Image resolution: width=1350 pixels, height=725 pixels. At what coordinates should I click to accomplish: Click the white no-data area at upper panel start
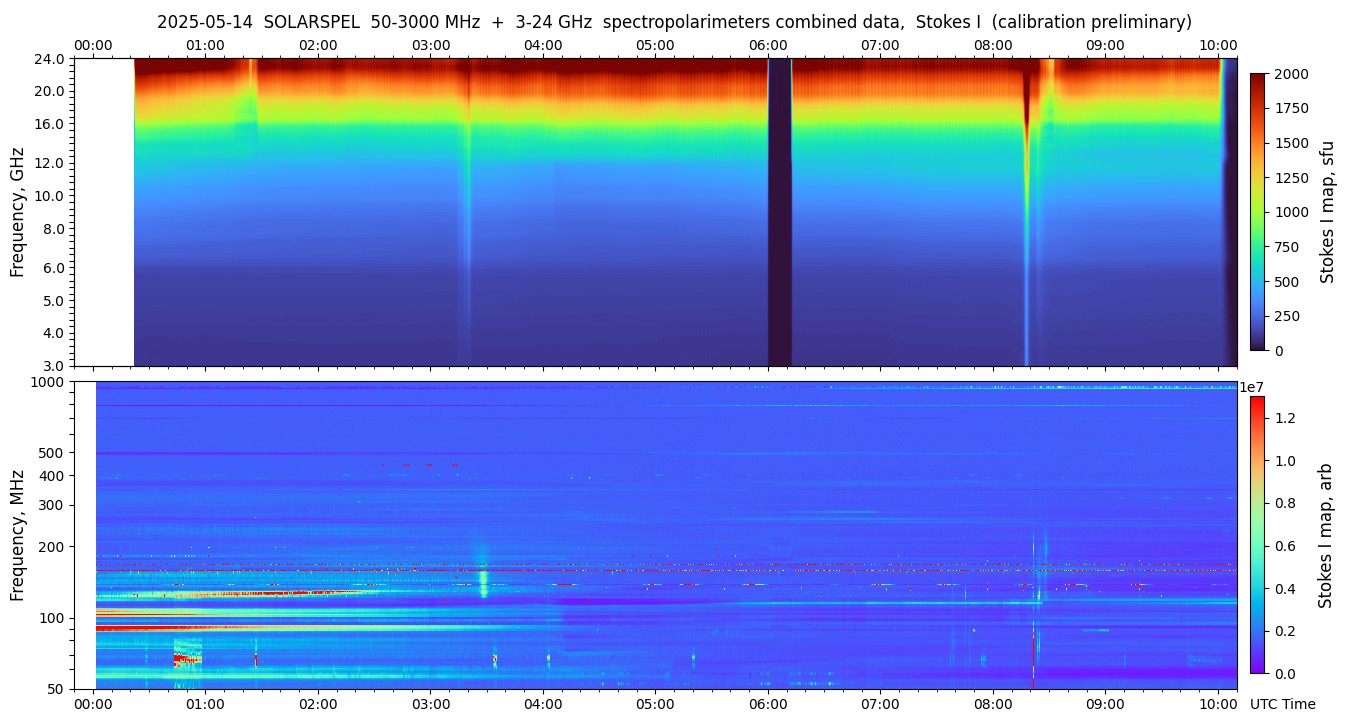[x=103, y=212]
